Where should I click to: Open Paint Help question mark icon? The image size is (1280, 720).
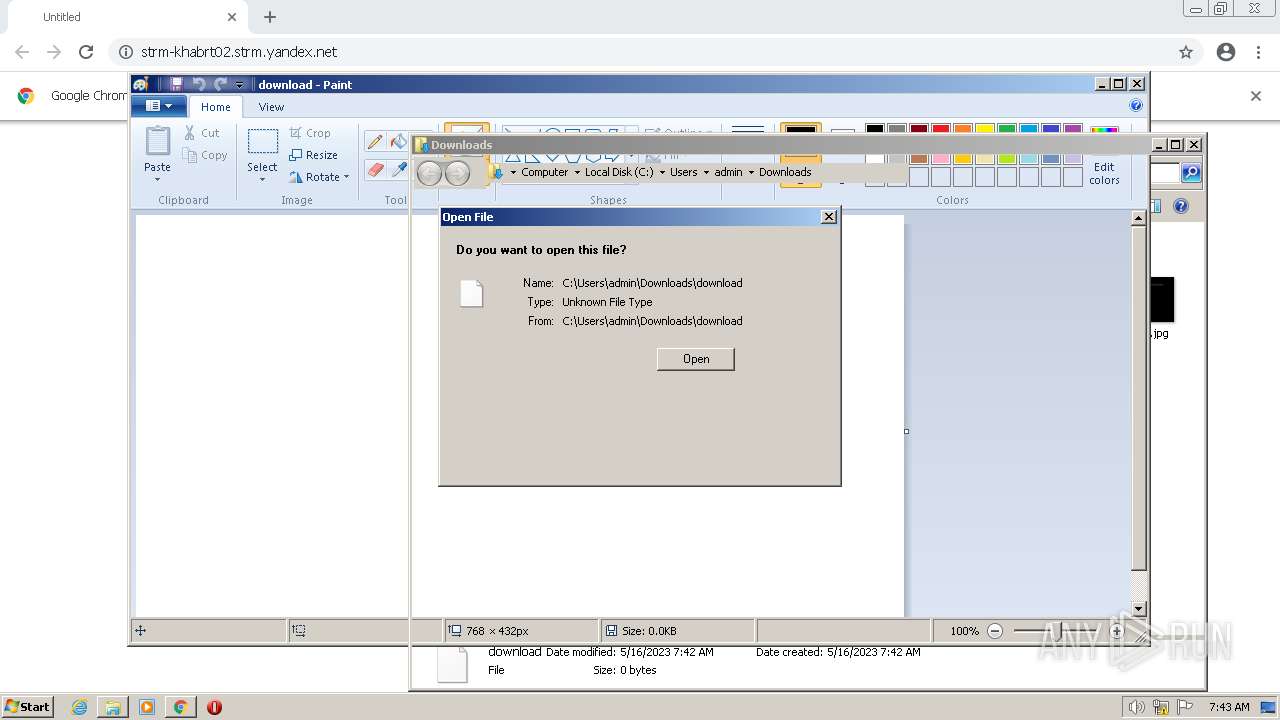(1136, 105)
